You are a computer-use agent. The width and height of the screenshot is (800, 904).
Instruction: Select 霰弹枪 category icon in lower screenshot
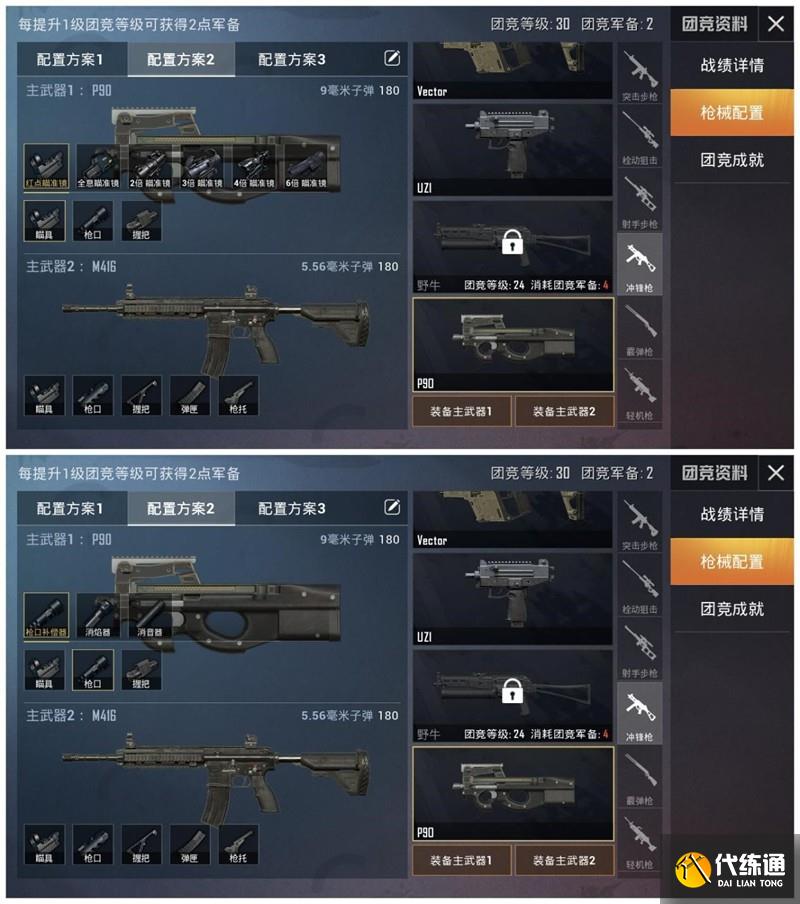pos(640,777)
